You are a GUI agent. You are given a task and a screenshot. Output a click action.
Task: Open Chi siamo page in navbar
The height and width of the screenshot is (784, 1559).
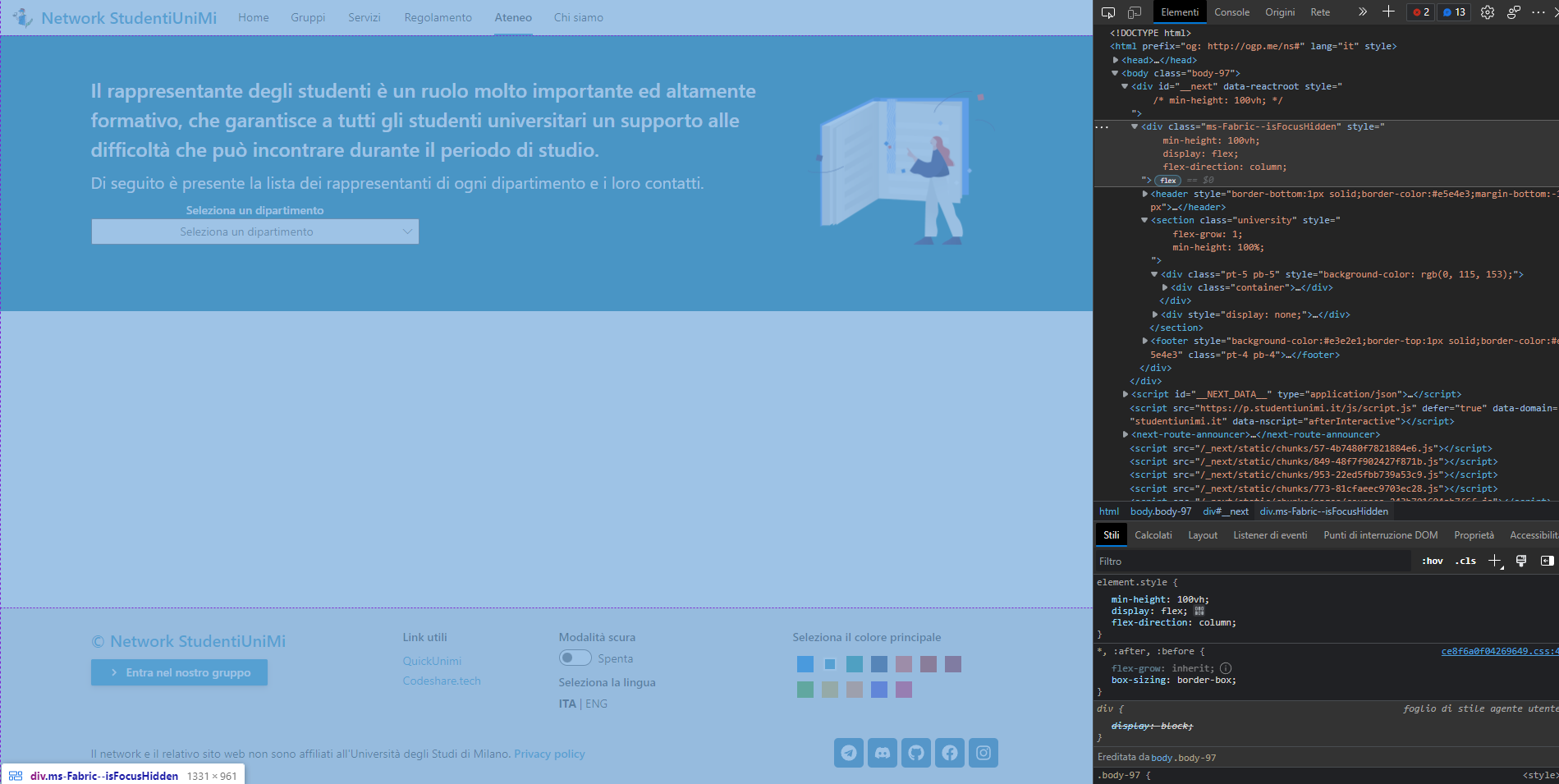click(x=578, y=17)
